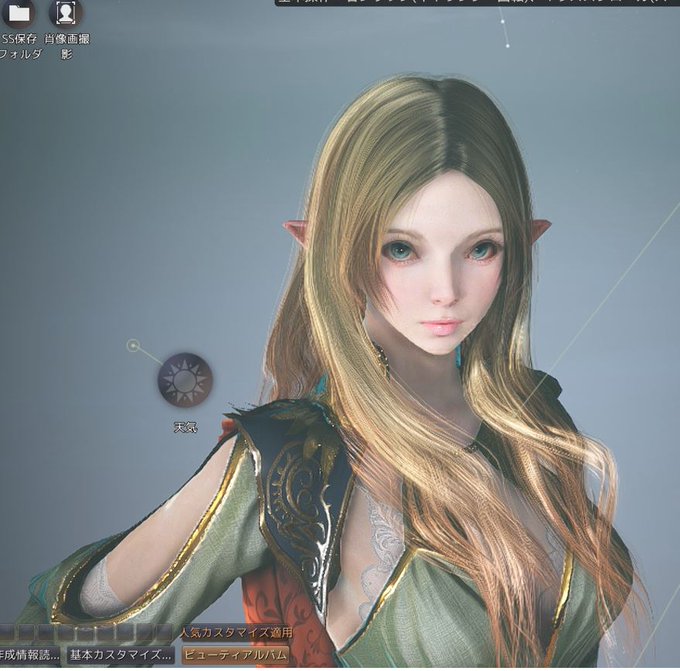Screen dimensions: 680x671
Task: Click the 作成情報読… load button
Action: tap(30, 655)
